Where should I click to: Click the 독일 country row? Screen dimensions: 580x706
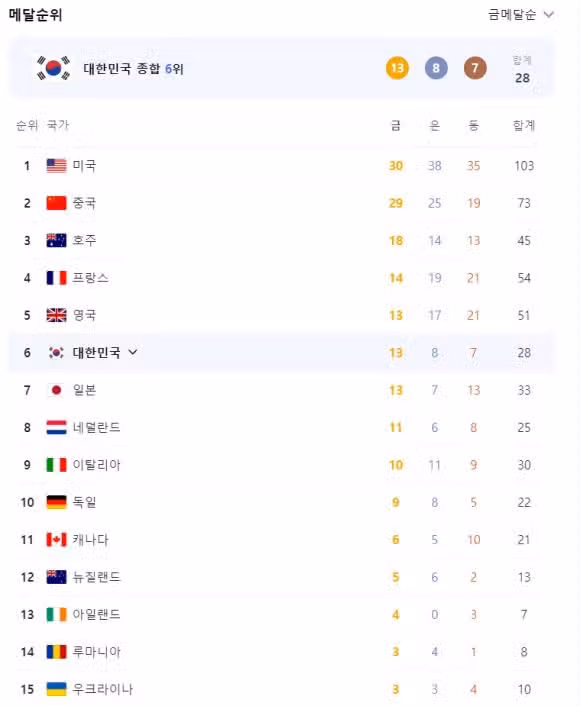pos(282,502)
